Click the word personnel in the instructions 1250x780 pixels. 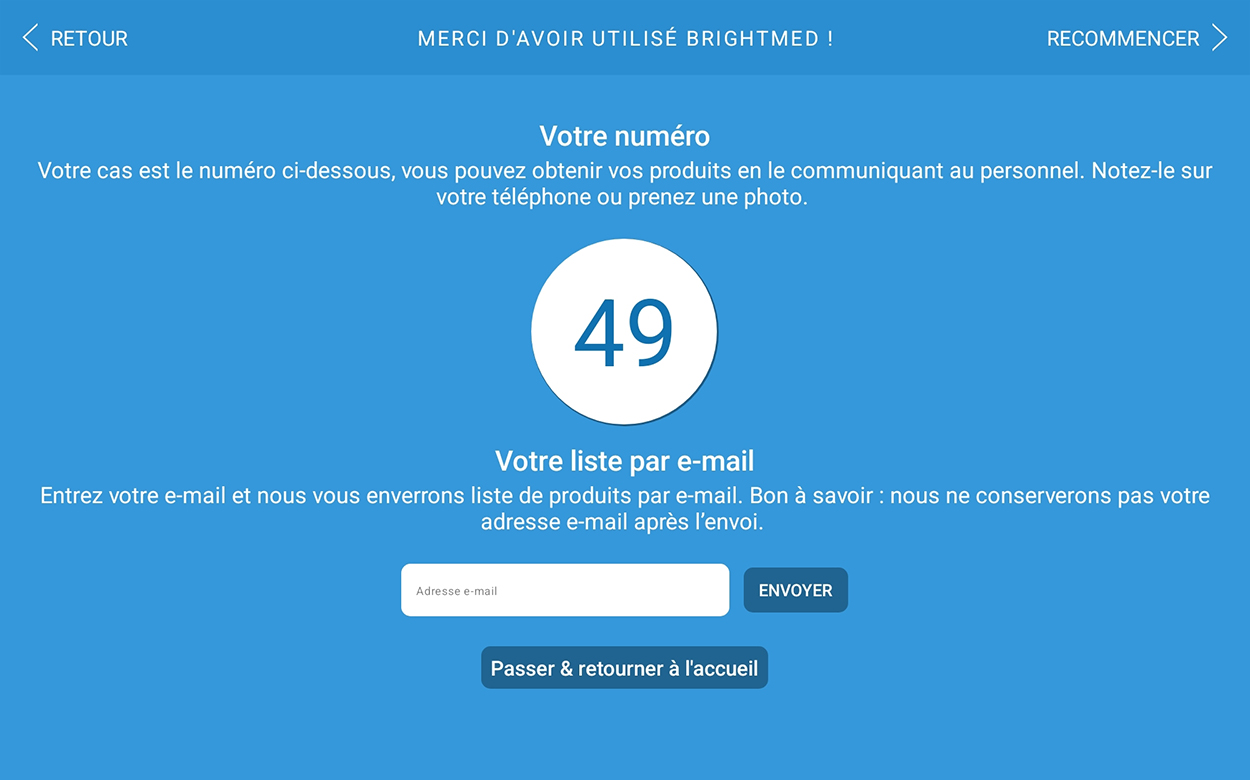click(x=1032, y=171)
